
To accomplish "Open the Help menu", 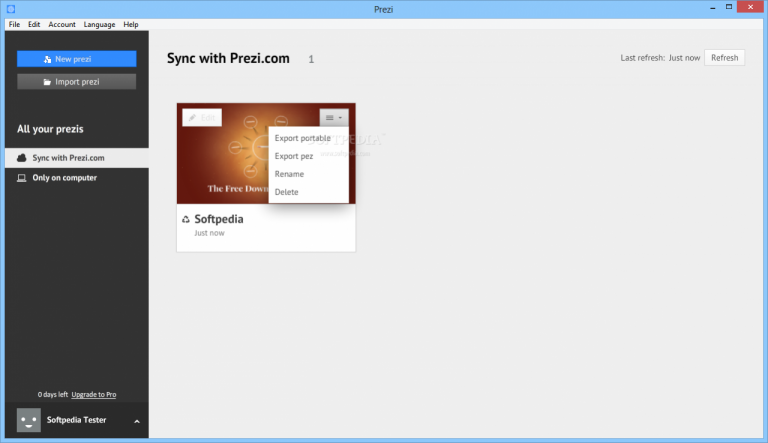I will pyautogui.click(x=131, y=24).
